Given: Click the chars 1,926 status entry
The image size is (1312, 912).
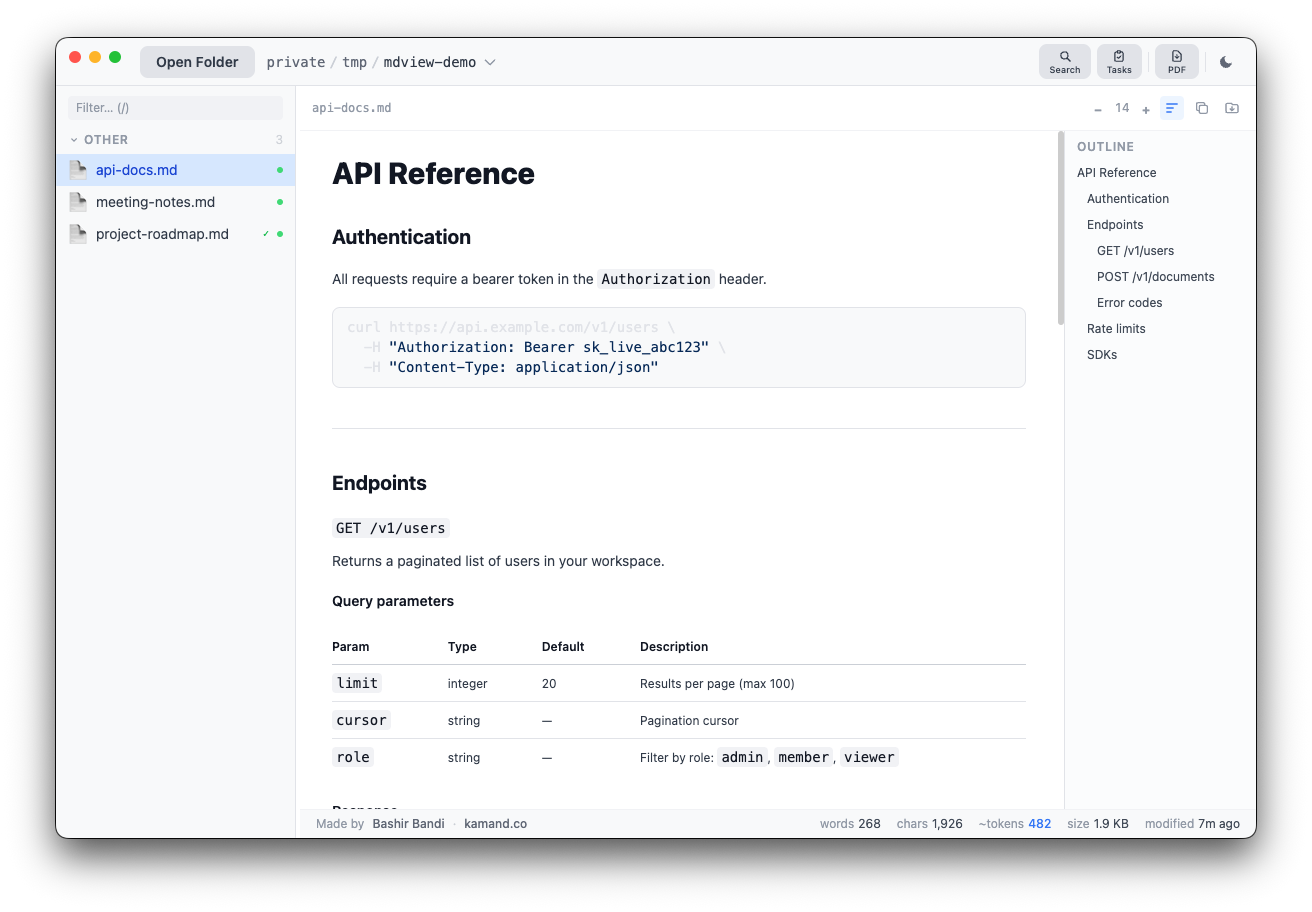Looking at the screenshot, I should click(930, 824).
